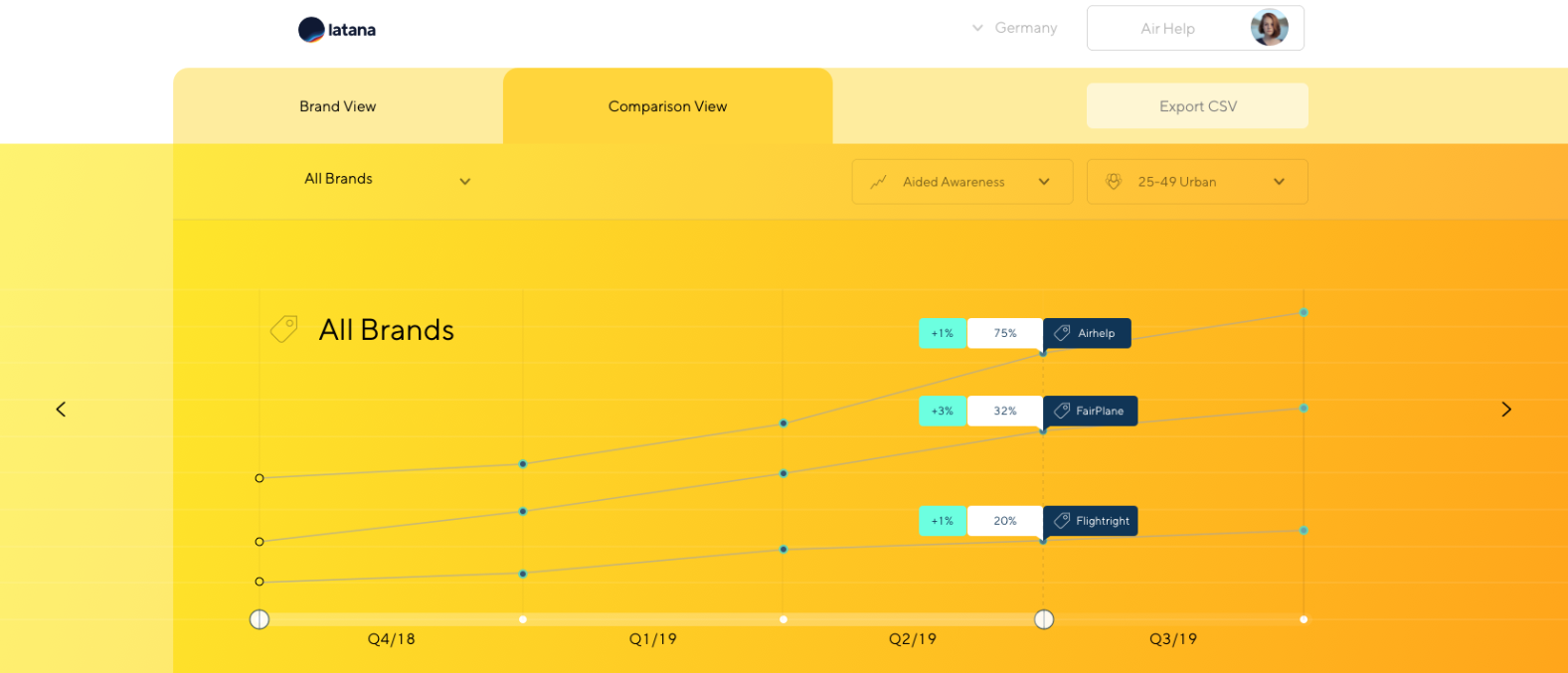Click the audience icon beside 25-49 Urban
Image resolution: width=1568 pixels, height=673 pixels.
pos(1114,182)
